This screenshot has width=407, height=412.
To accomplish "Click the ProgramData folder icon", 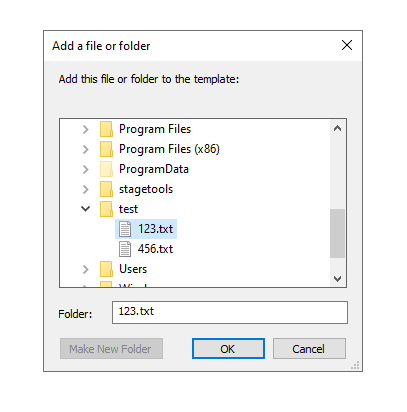I will (x=106, y=169).
